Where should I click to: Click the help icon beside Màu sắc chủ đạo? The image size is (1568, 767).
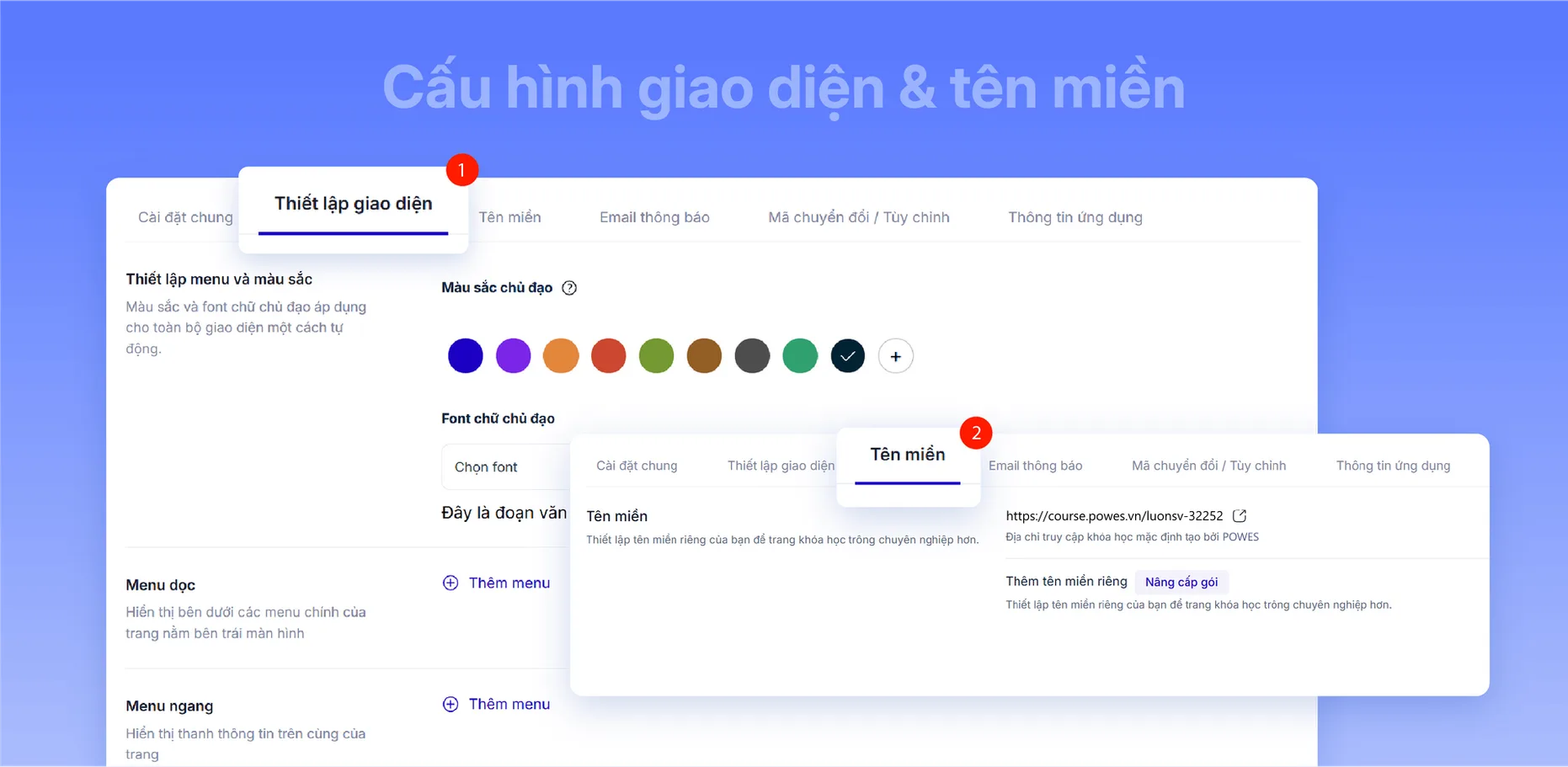pos(569,288)
